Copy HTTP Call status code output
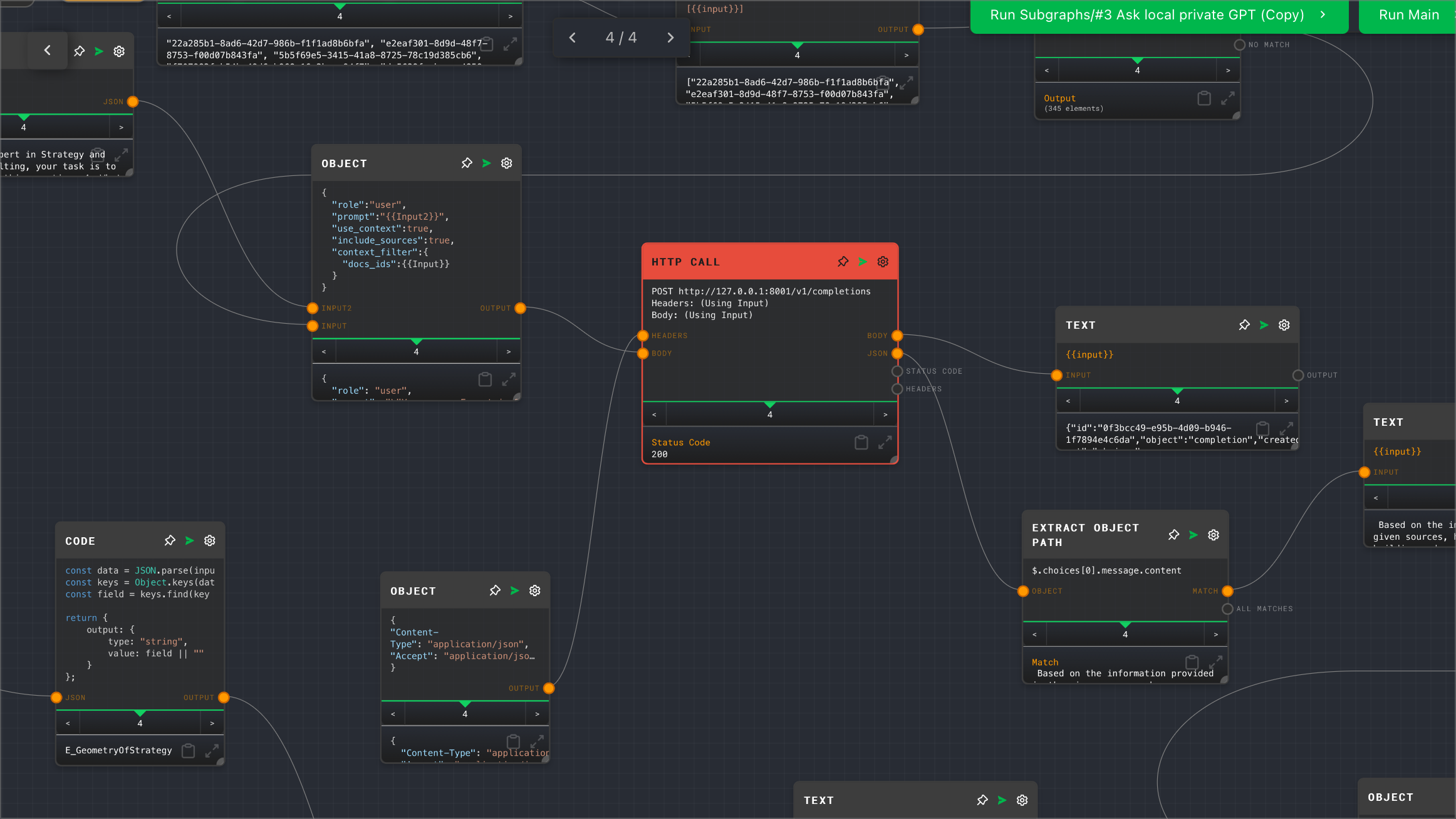This screenshot has width=1456, height=819. coord(861,443)
